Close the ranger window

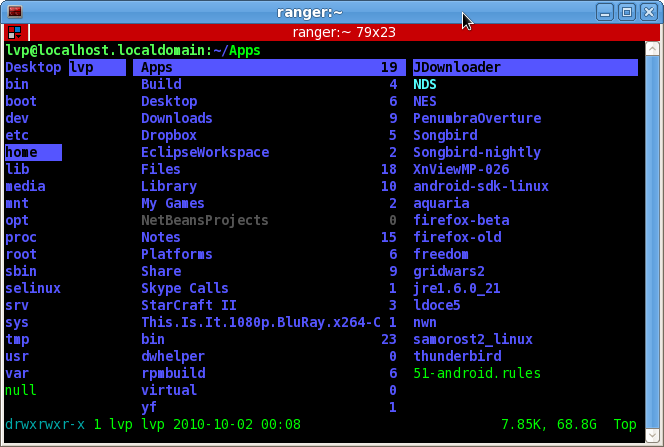point(647,12)
